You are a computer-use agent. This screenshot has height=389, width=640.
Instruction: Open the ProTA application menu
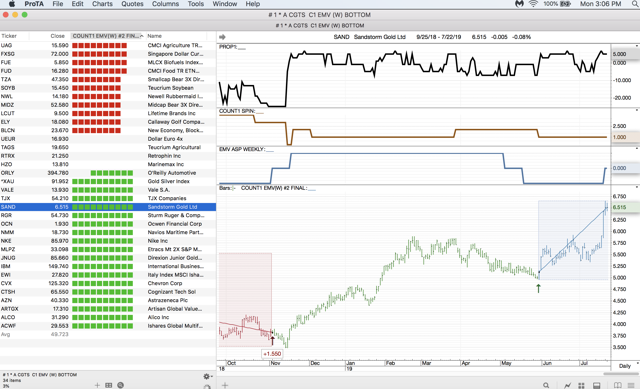[34, 4]
